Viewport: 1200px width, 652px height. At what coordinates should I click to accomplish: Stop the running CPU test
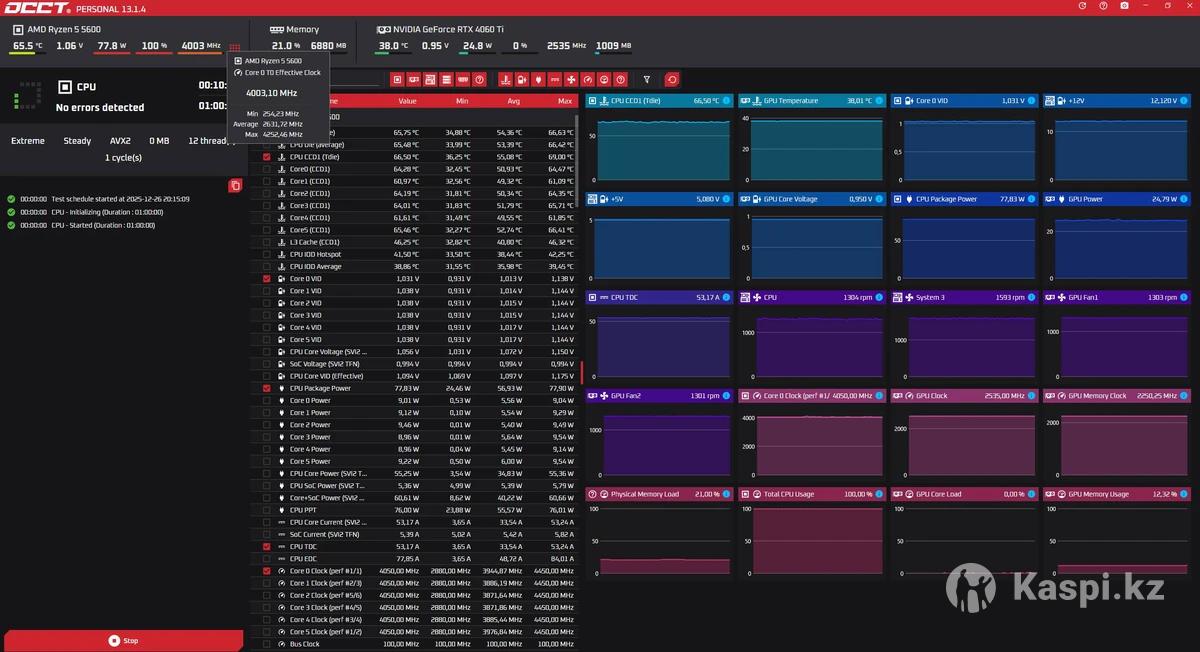click(x=123, y=640)
